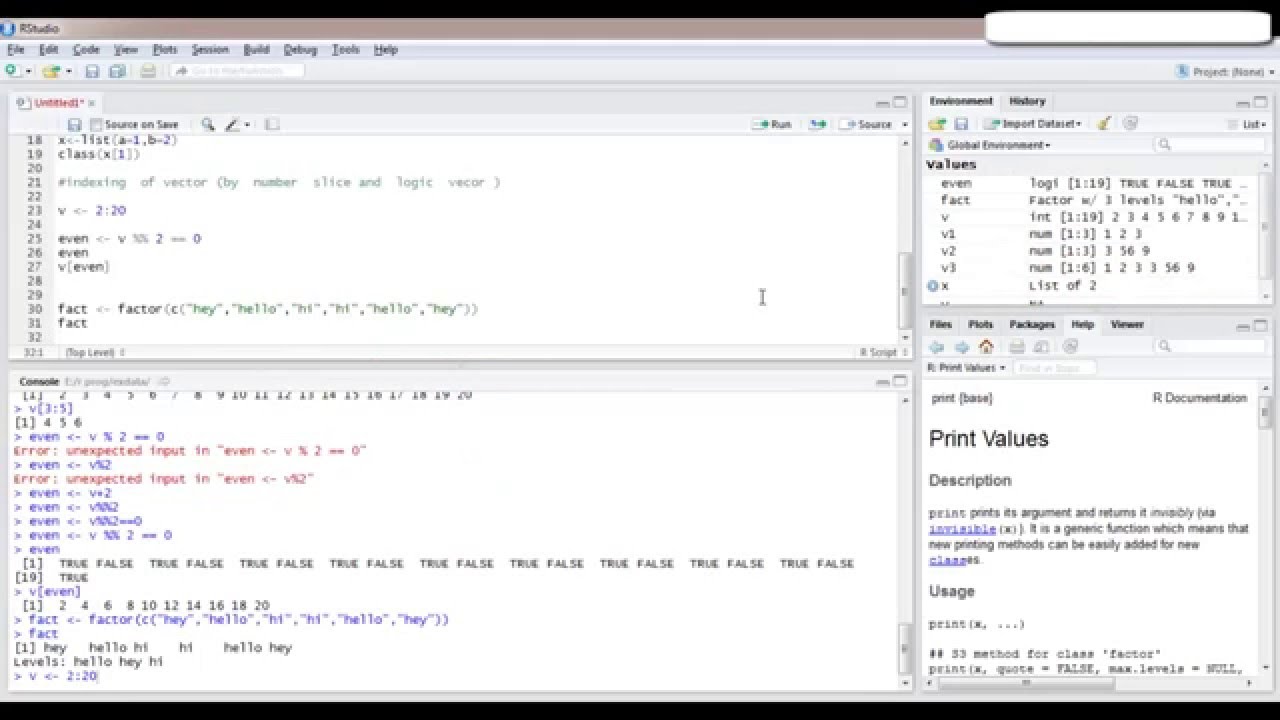1280x720 pixels.
Task: Follow the classes link in help text
Action: [x=950, y=560]
